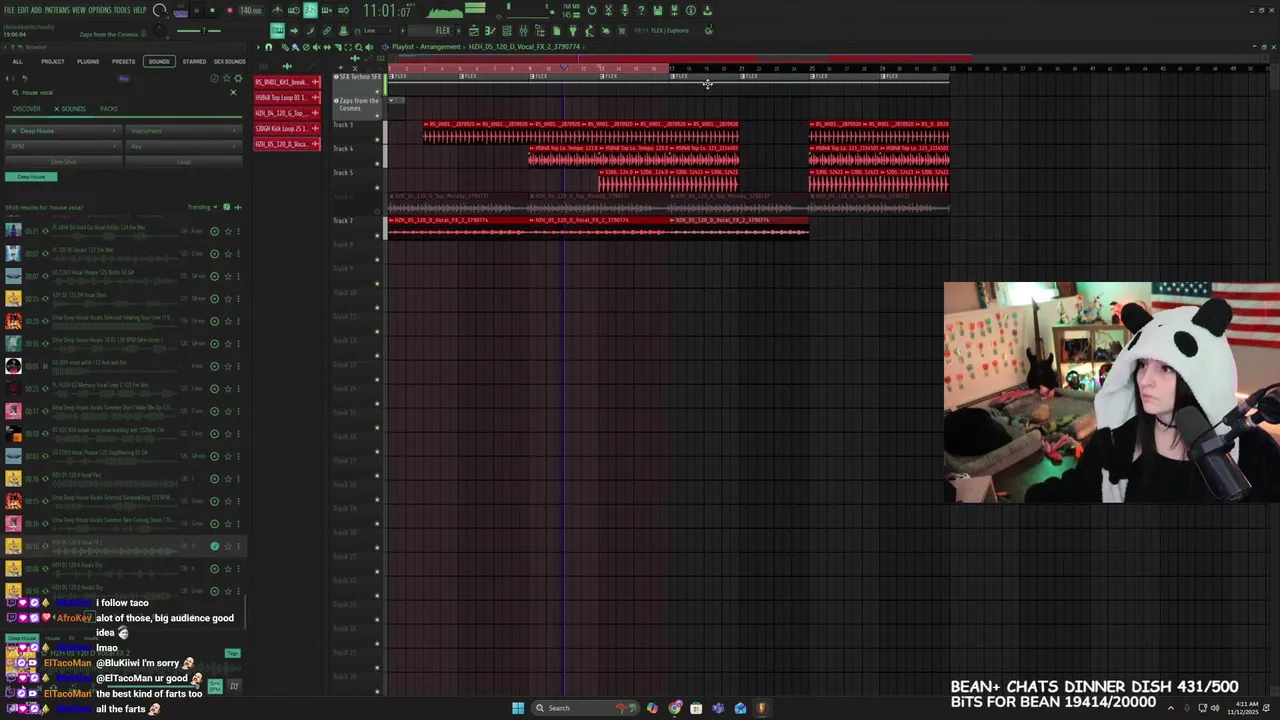Viewport: 1280px width, 720px height.
Task: Toggle mute dot on Track 4
Action: click(377, 163)
